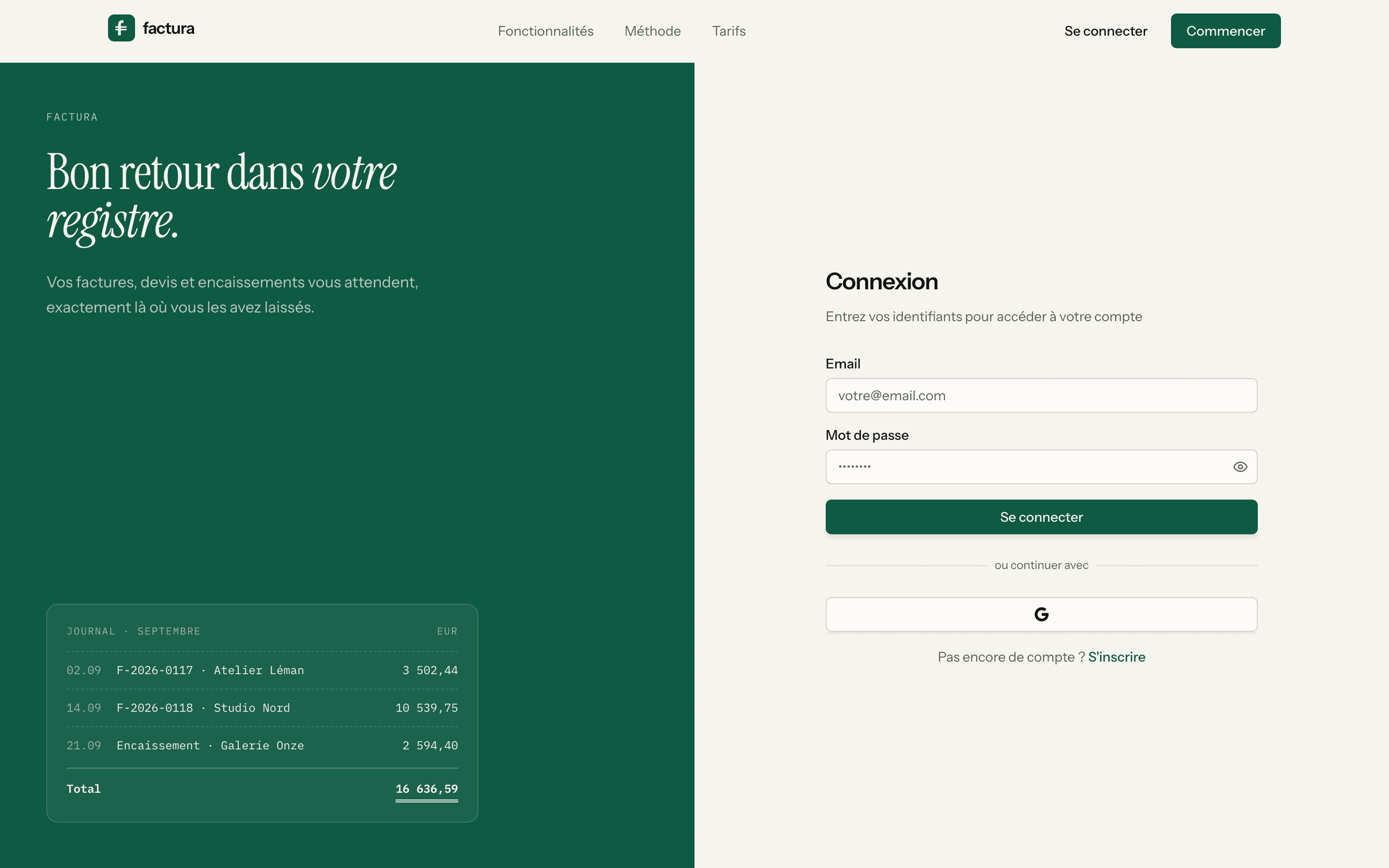Go to the Tarifs page
The width and height of the screenshot is (1389, 868).
tap(729, 31)
